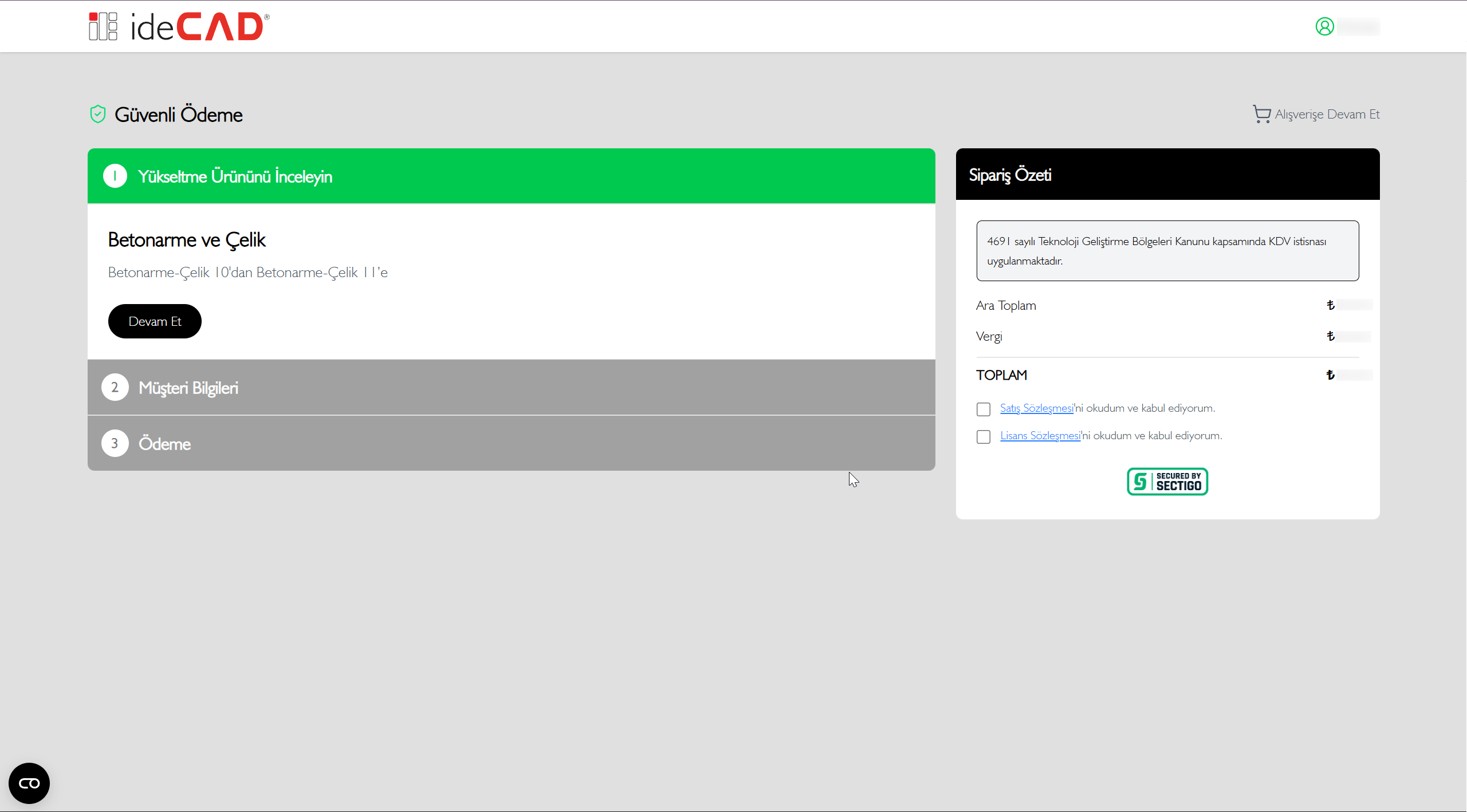Click the Secured by Sectigo badge
The width and height of the screenshot is (1467, 812).
click(1167, 481)
